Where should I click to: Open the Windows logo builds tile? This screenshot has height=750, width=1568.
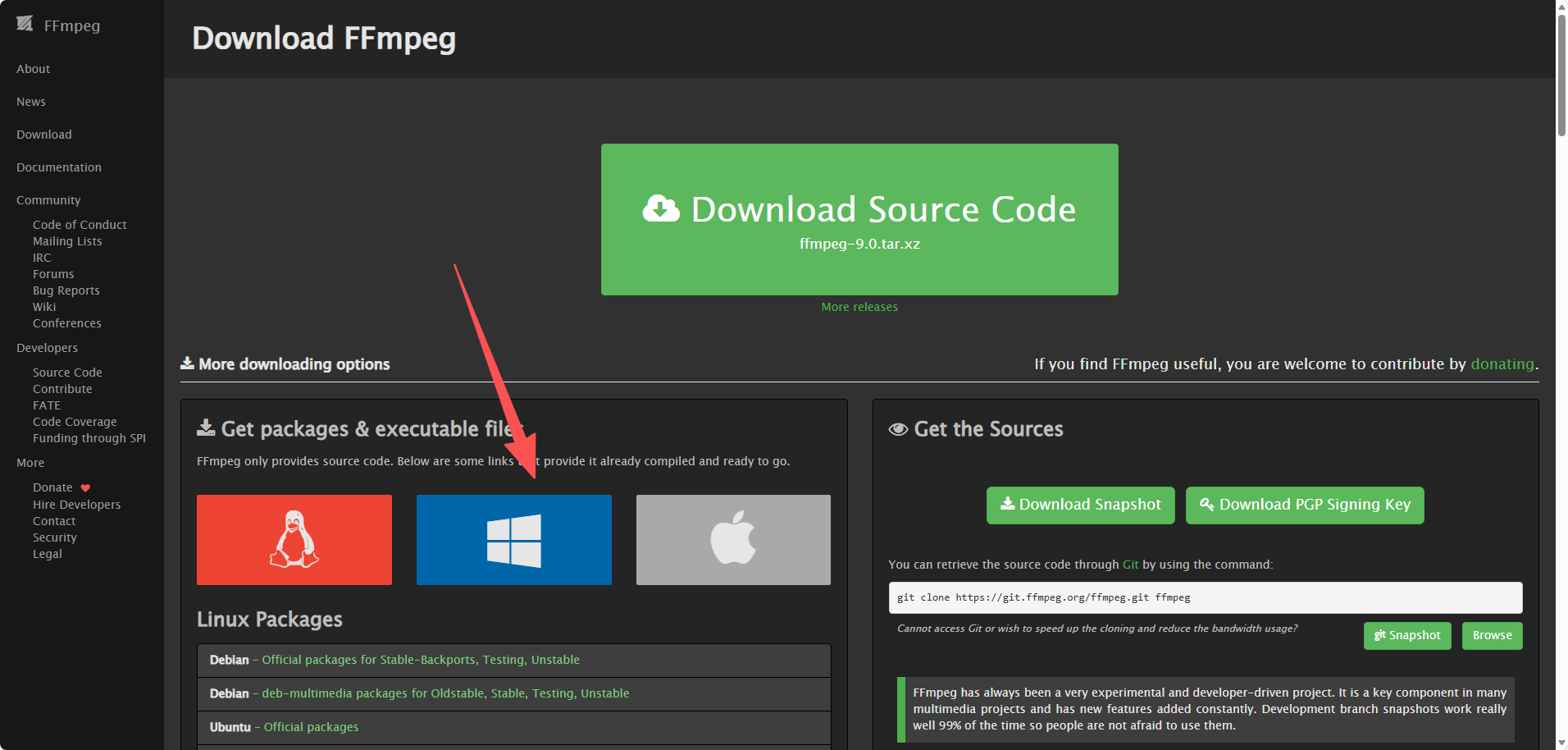pos(514,540)
